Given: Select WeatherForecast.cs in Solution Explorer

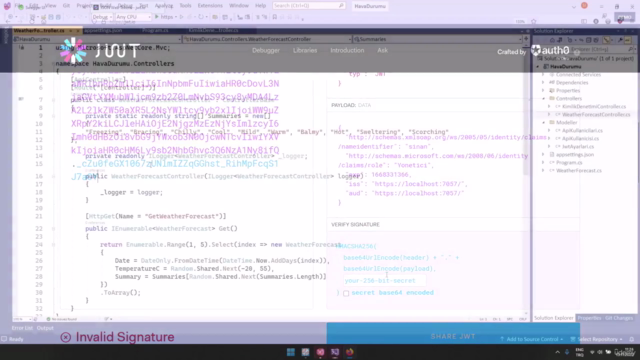Looking at the screenshot, I should coord(578,171).
